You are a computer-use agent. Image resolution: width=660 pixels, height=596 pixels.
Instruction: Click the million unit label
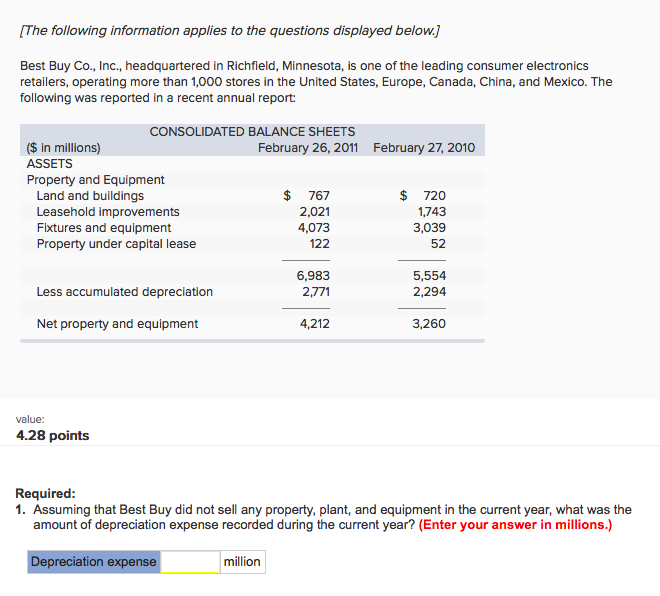tap(242, 562)
